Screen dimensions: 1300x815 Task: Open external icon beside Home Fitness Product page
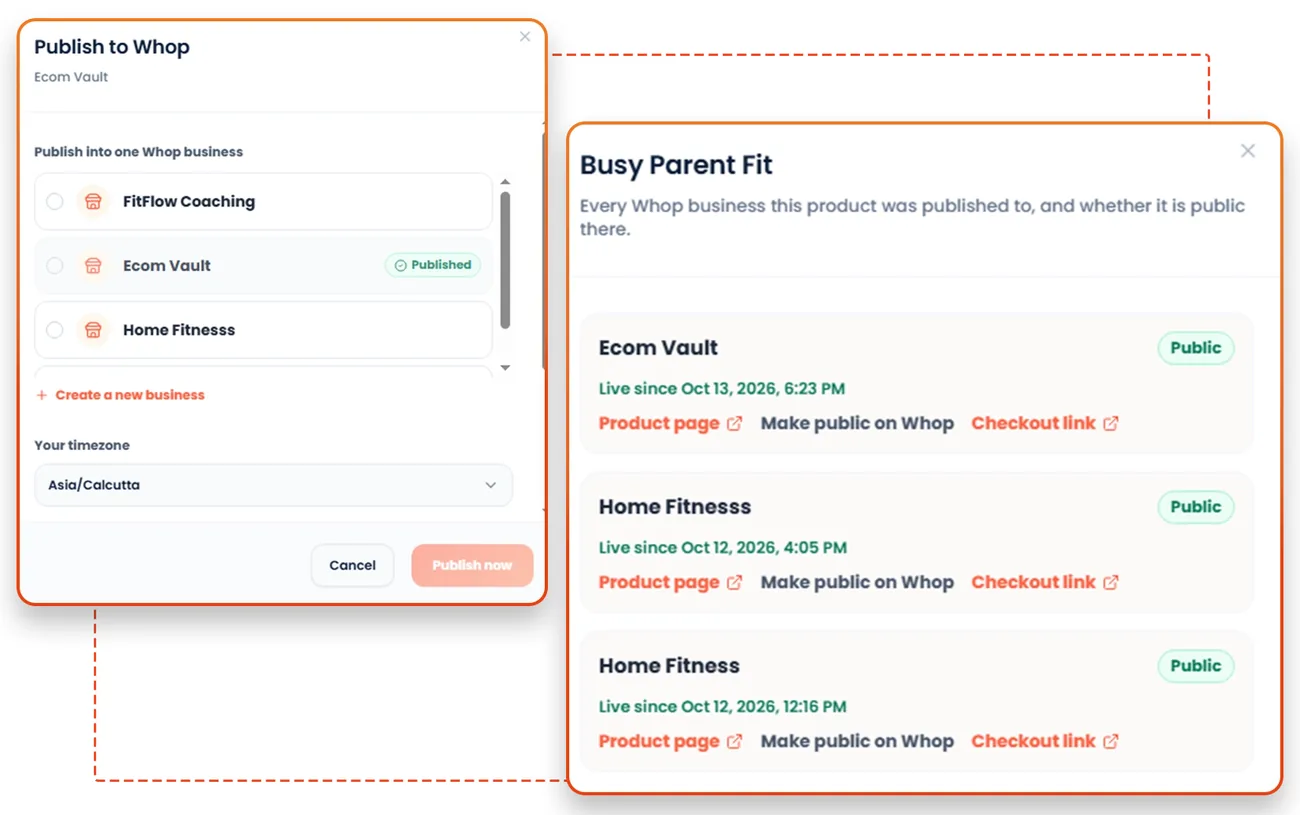pyautogui.click(x=735, y=741)
